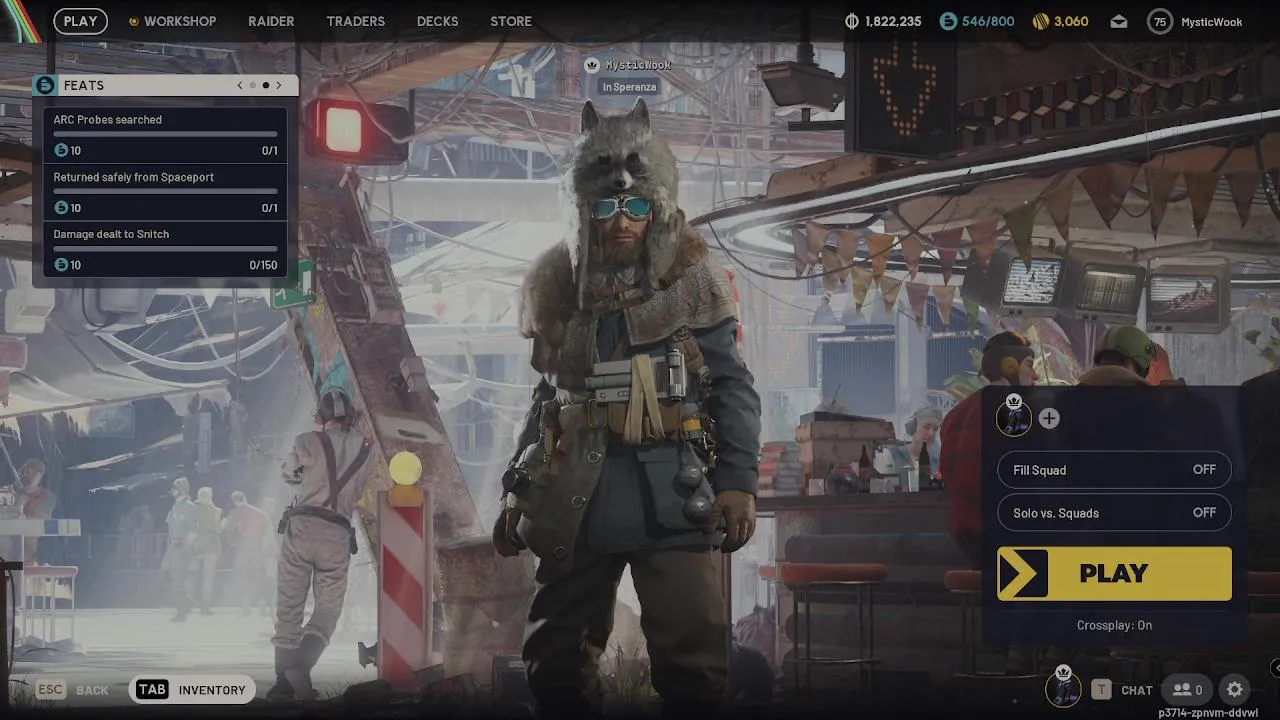The width and height of the screenshot is (1280, 720).
Task: Toggle Solo vs. Squads option
Action: (1114, 513)
